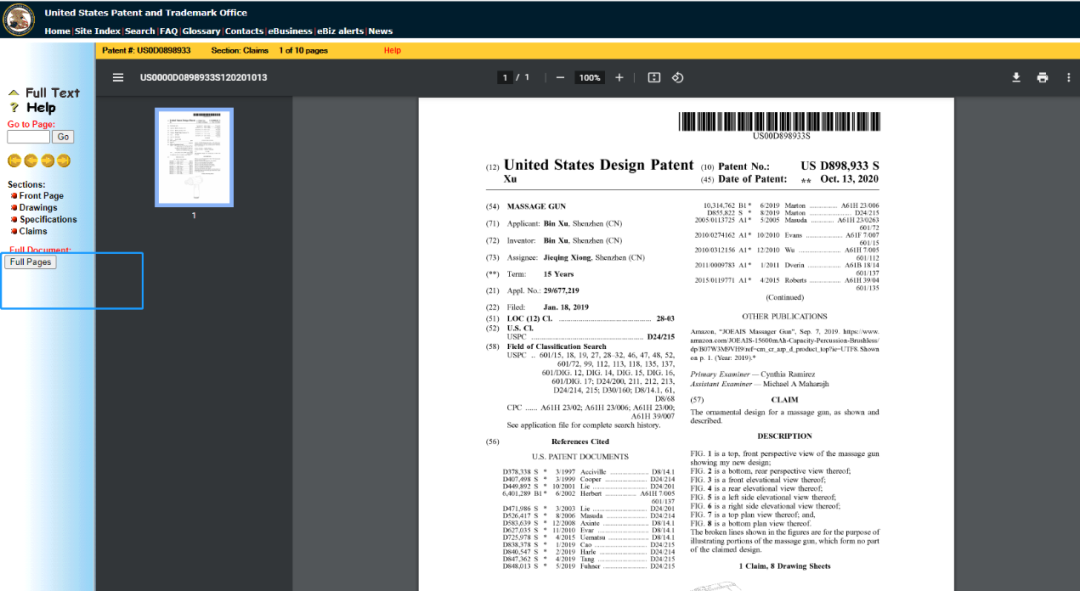The width and height of the screenshot is (1080, 591).
Task: Click the current page number box
Action: [x=505, y=78]
